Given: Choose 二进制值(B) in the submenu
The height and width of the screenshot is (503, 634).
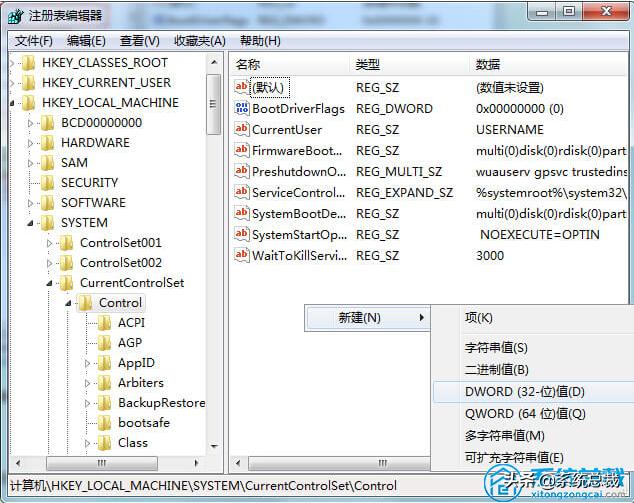Looking at the screenshot, I should tap(533, 370).
